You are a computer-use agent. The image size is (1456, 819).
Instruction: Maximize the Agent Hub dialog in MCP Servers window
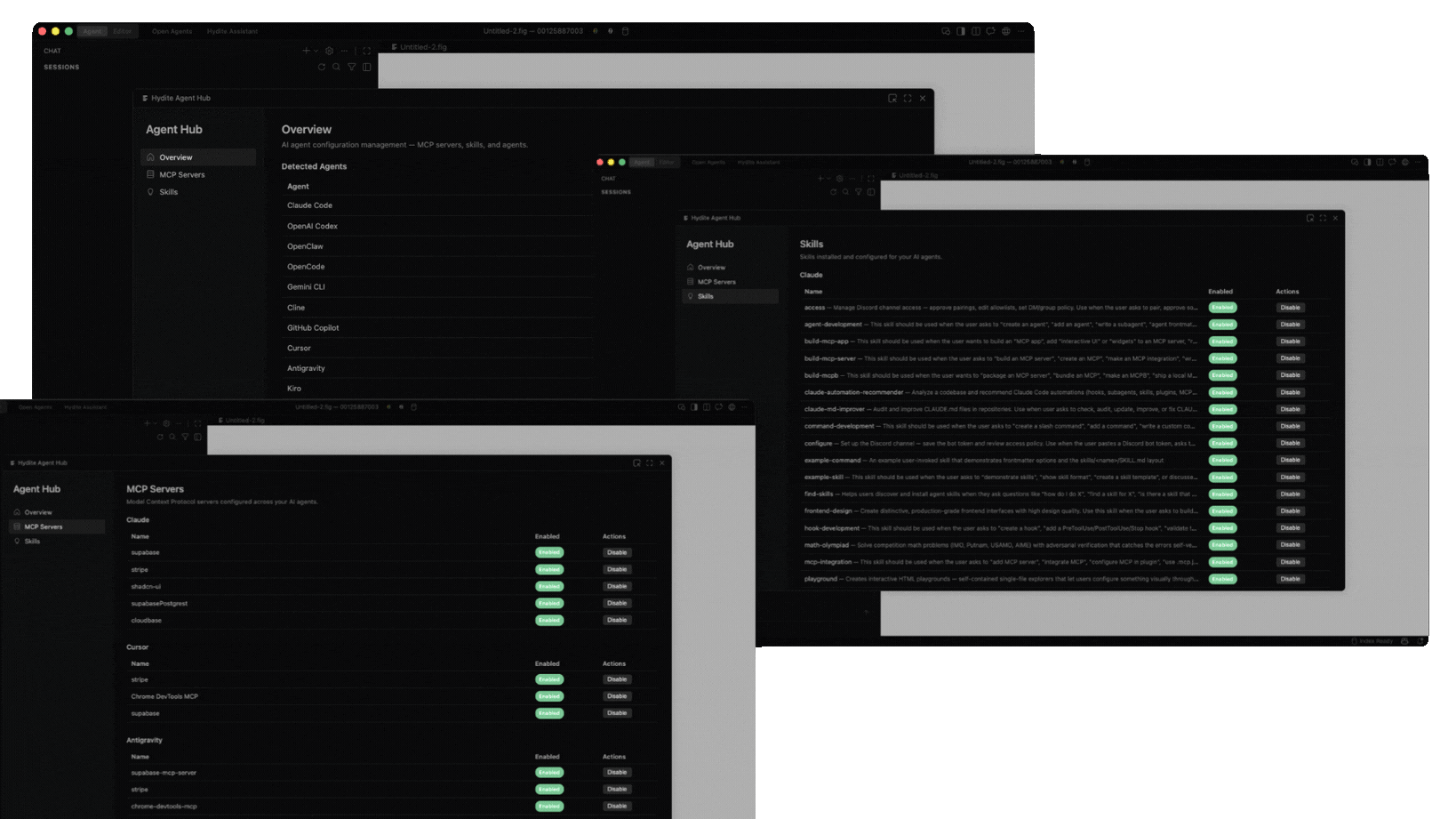coord(649,463)
